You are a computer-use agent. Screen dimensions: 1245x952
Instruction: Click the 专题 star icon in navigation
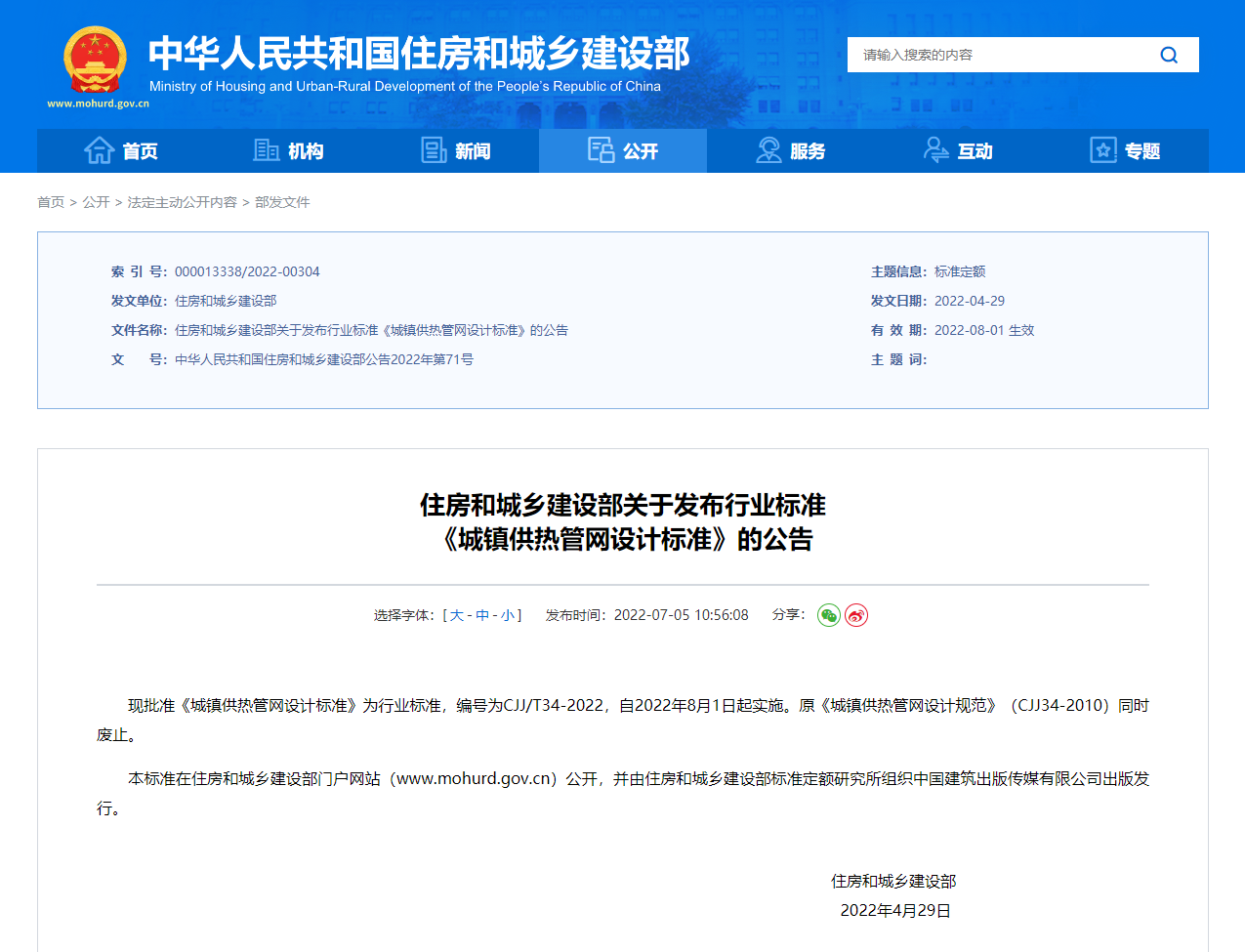(x=1103, y=150)
